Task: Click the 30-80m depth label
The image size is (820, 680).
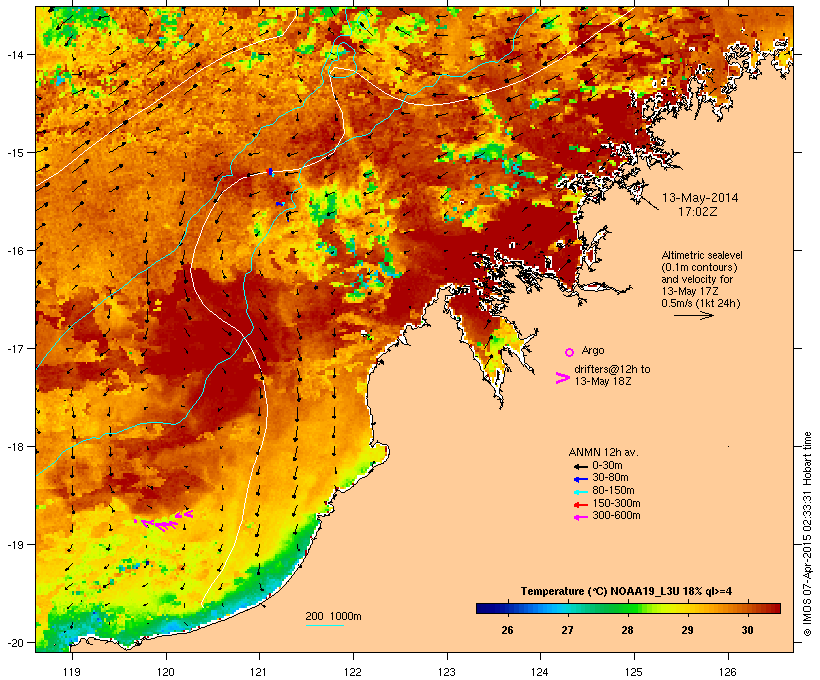Action: coord(610,478)
